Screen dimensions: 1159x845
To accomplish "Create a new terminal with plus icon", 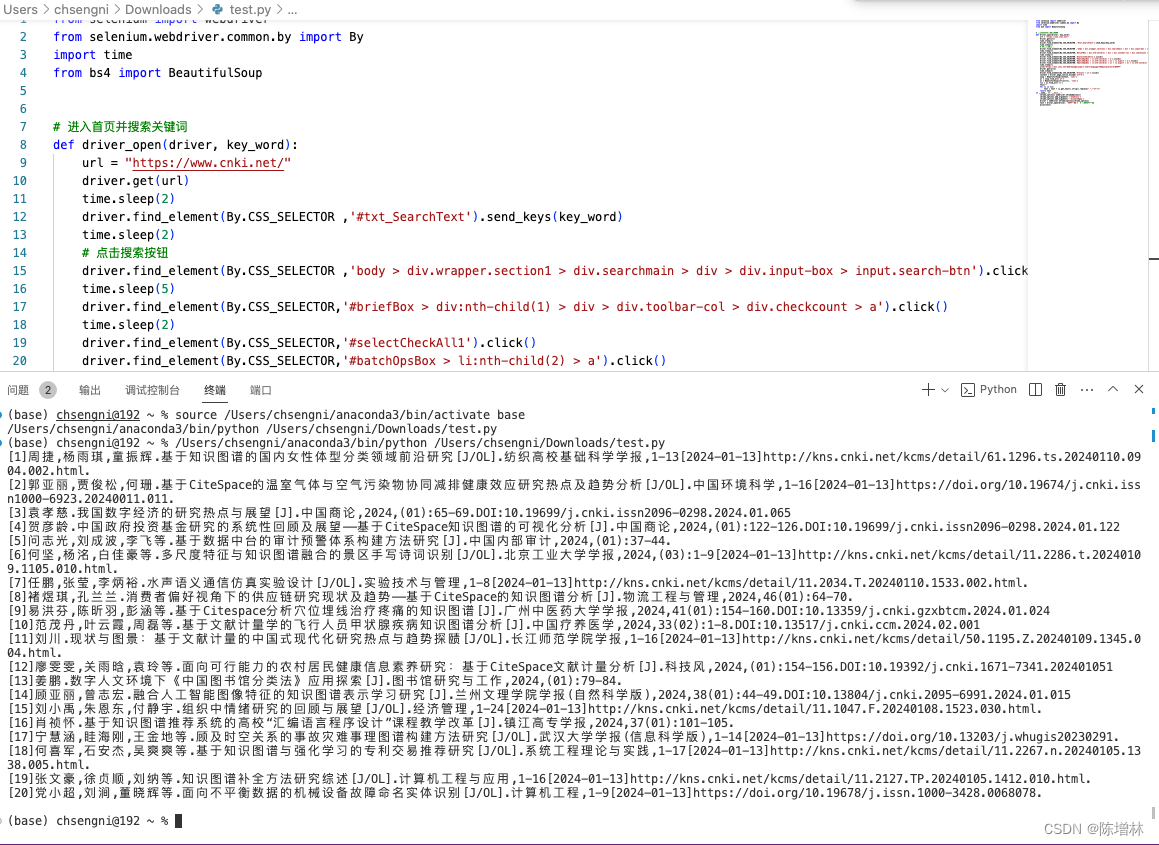I will click(928, 390).
